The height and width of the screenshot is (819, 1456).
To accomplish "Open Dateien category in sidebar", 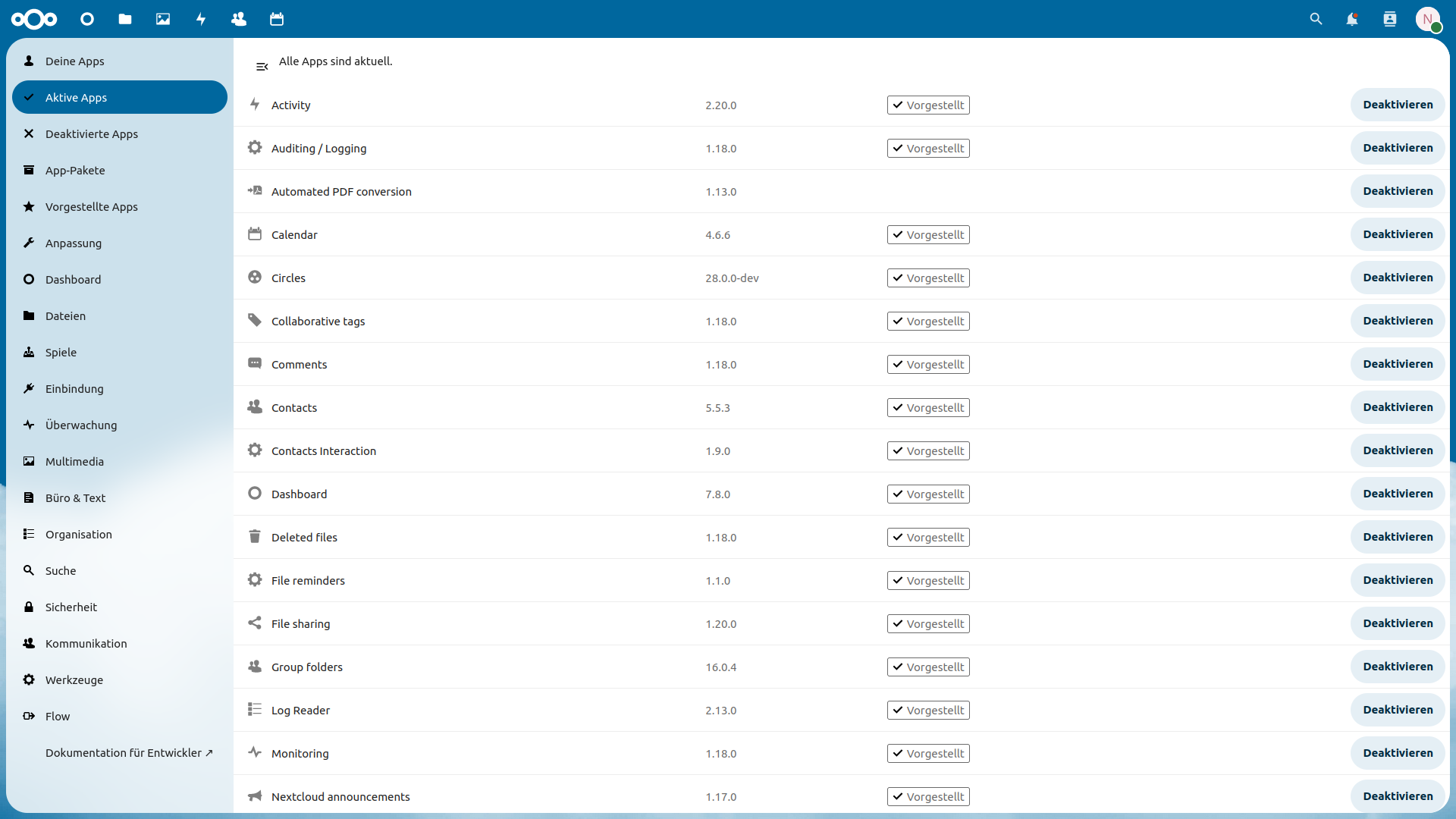I will [x=120, y=315].
